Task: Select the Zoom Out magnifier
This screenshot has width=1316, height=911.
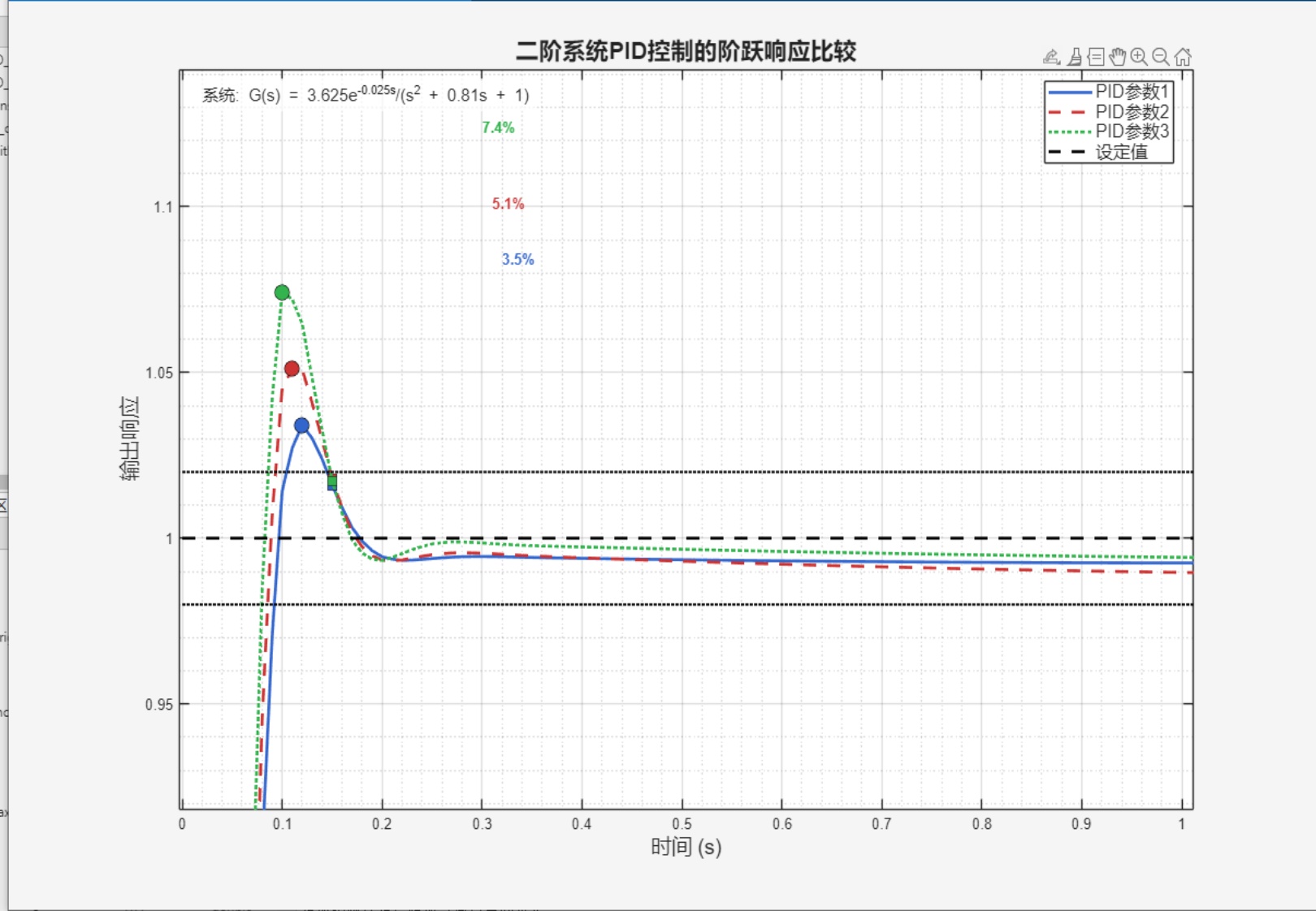Action: [x=1161, y=57]
